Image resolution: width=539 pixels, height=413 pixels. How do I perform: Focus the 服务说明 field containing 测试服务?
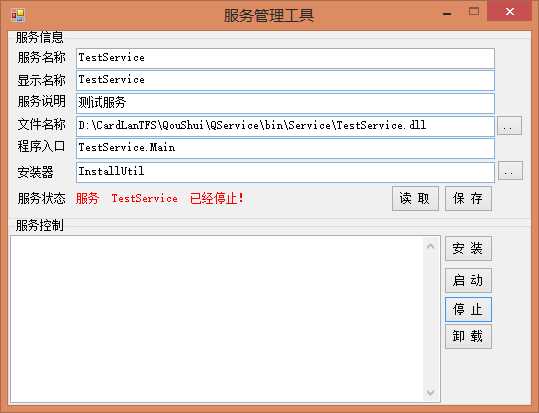coord(285,103)
